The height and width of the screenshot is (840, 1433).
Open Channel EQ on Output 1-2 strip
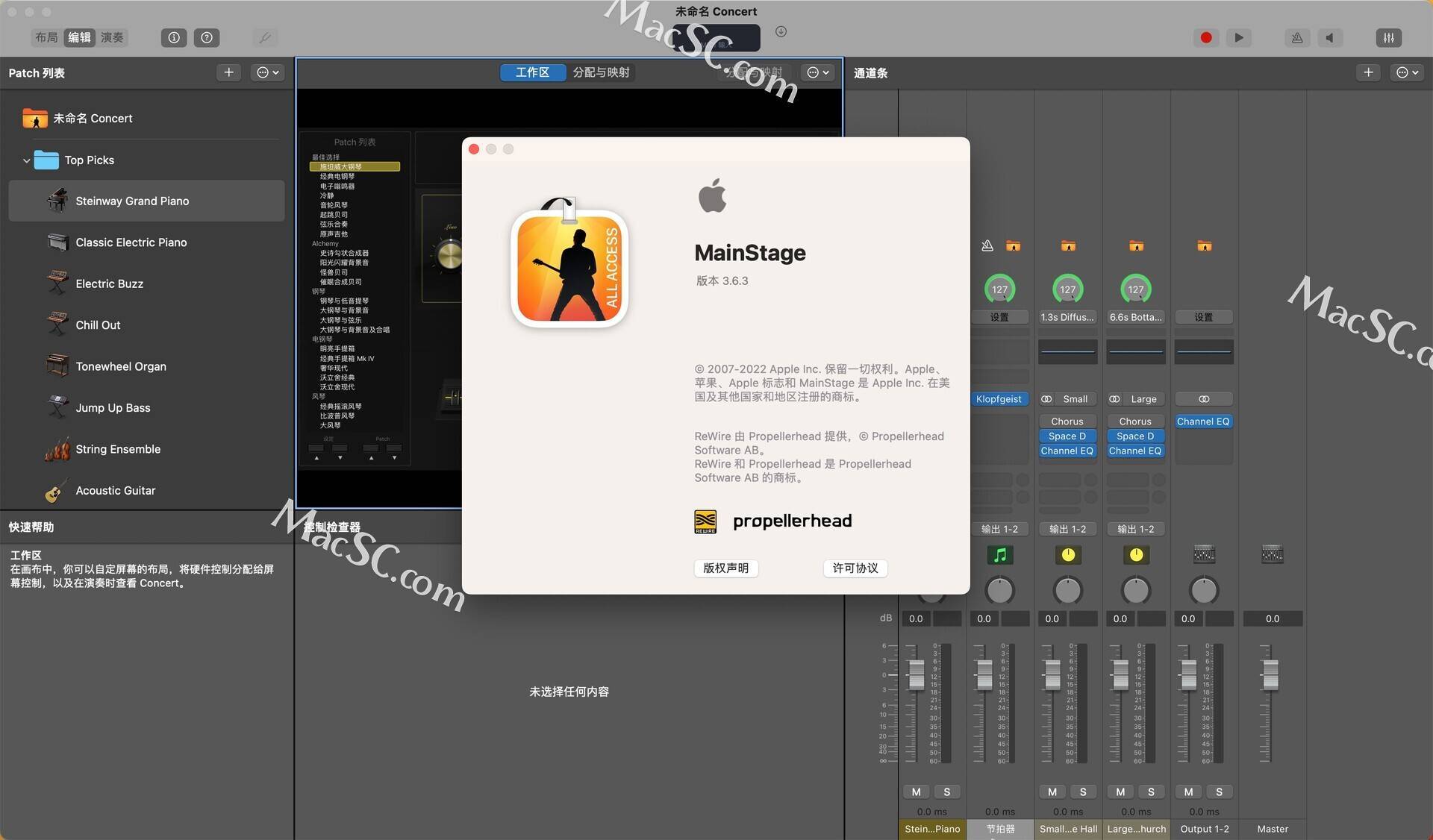pyautogui.click(x=1203, y=421)
